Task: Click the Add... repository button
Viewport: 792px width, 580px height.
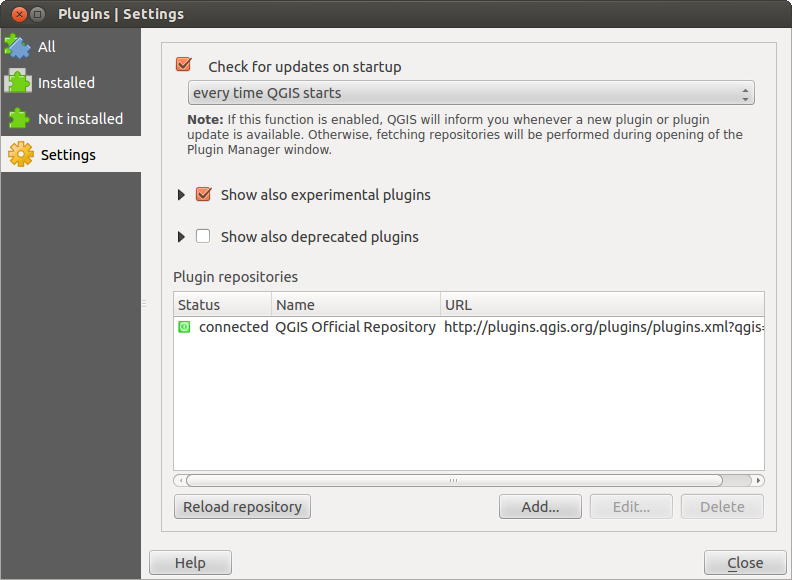Action: (x=540, y=507)
